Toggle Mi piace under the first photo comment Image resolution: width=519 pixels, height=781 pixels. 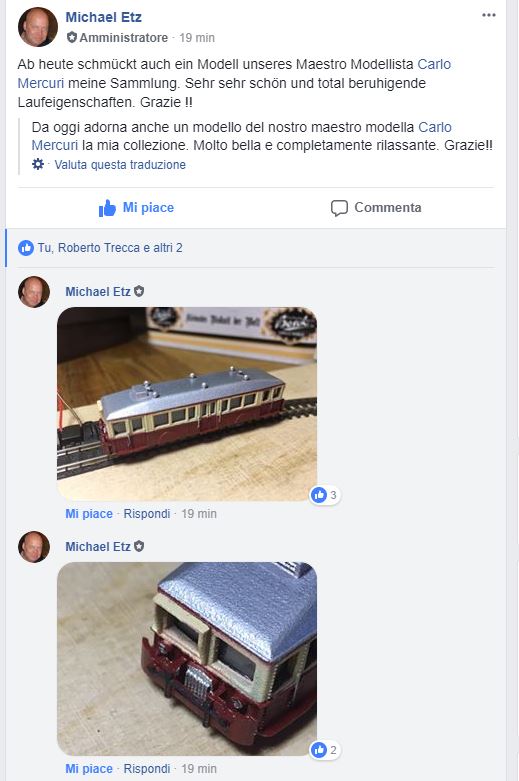point(89,514)
